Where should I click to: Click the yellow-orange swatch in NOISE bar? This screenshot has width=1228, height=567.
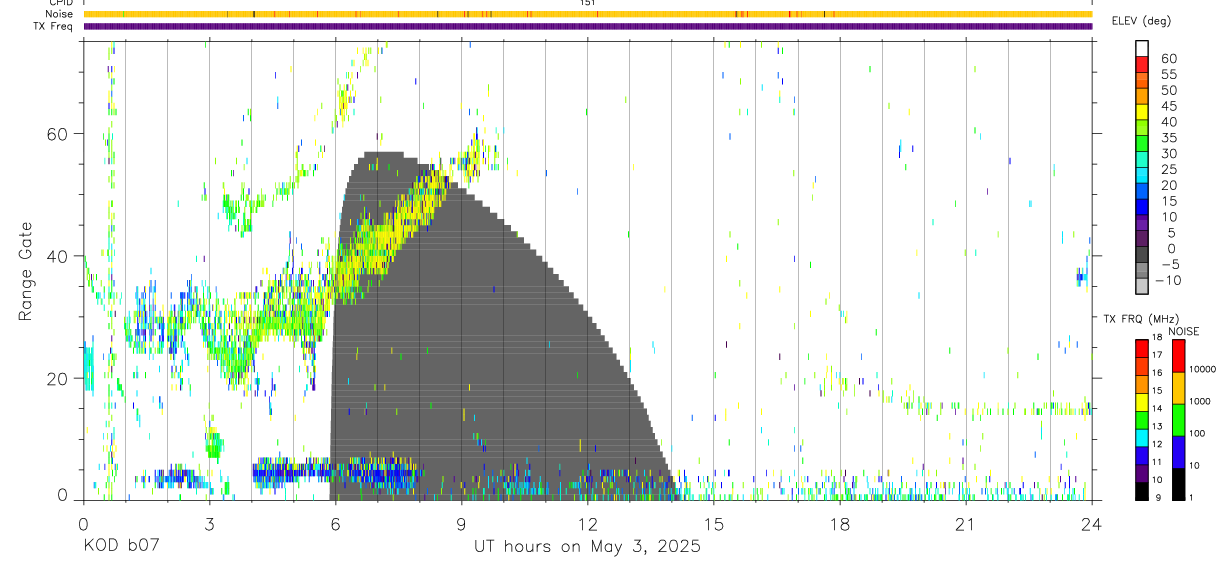pyautogui.click(x=1178, y=388)
